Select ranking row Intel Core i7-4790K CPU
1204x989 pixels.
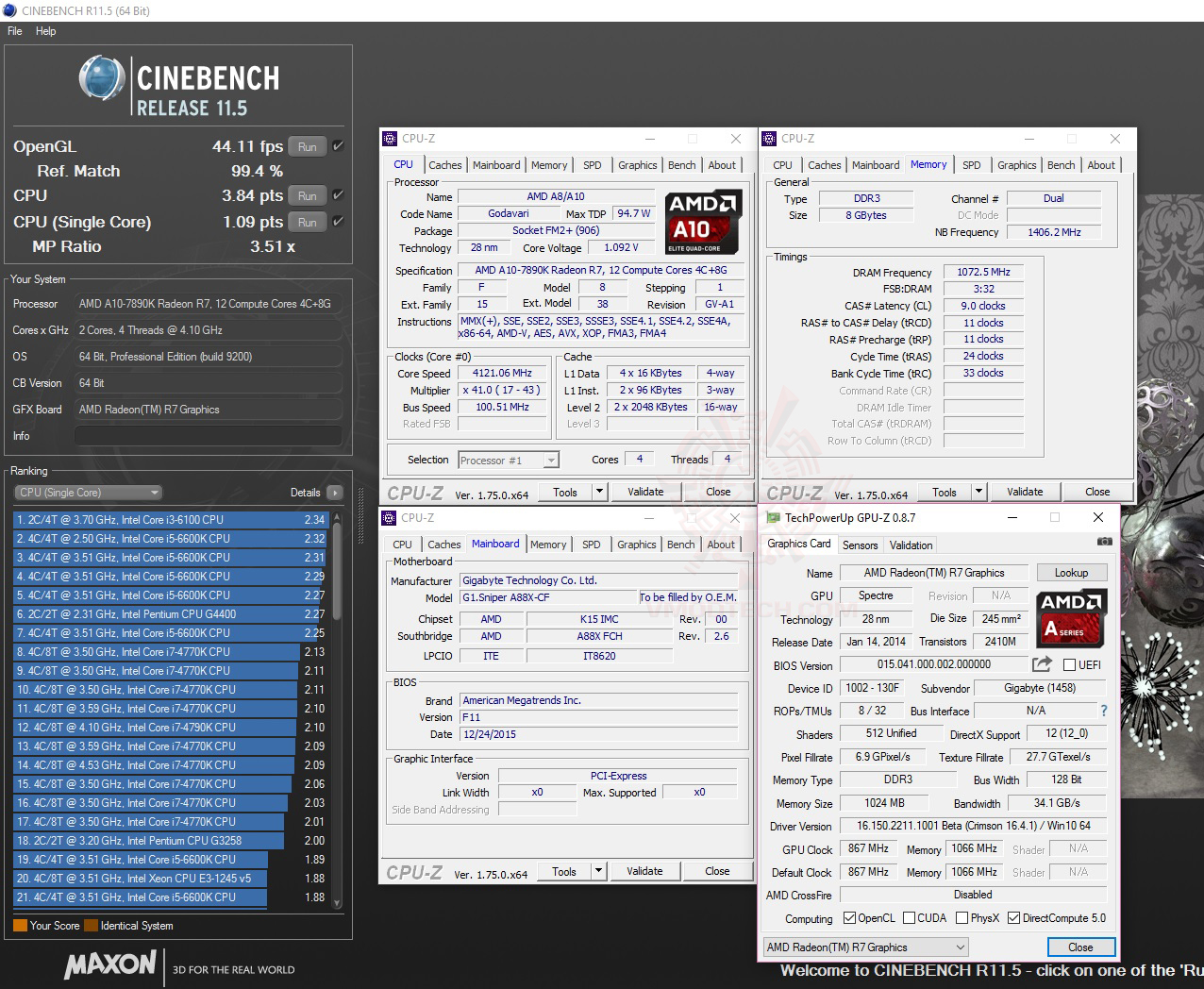[170, 728]
